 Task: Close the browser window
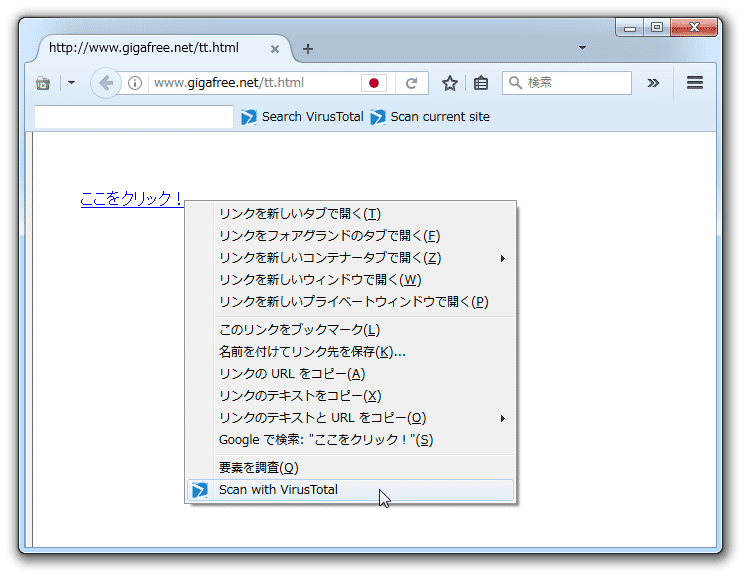pyautogui.click(x=694, y=28)
